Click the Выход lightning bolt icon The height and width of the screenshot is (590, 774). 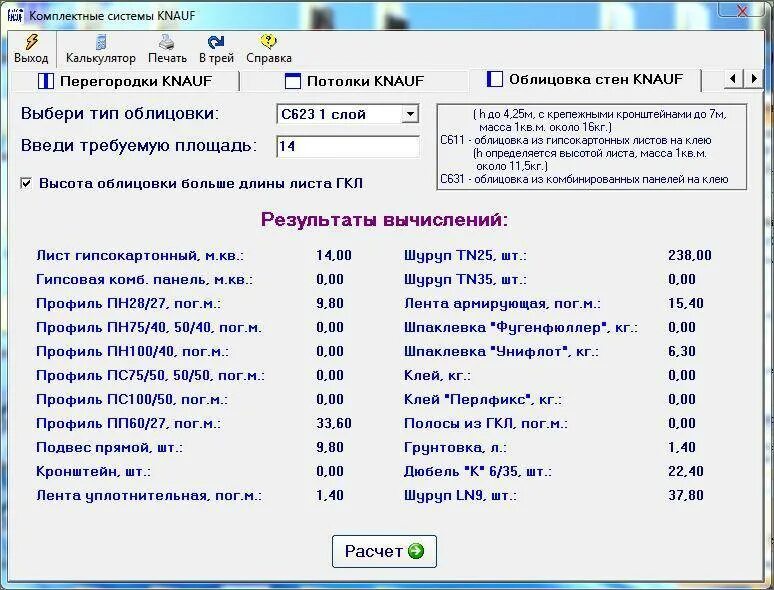click(x=32, y=42)
